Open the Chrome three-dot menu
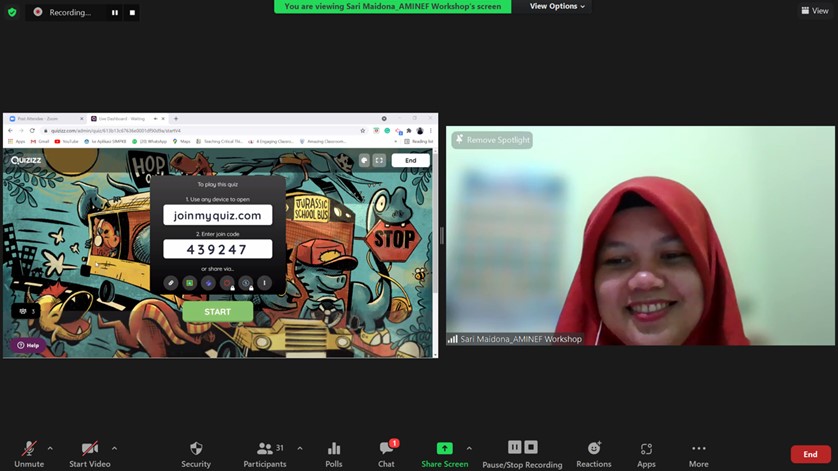This screenshot has height=471, width=838. [x=431, y=130]
